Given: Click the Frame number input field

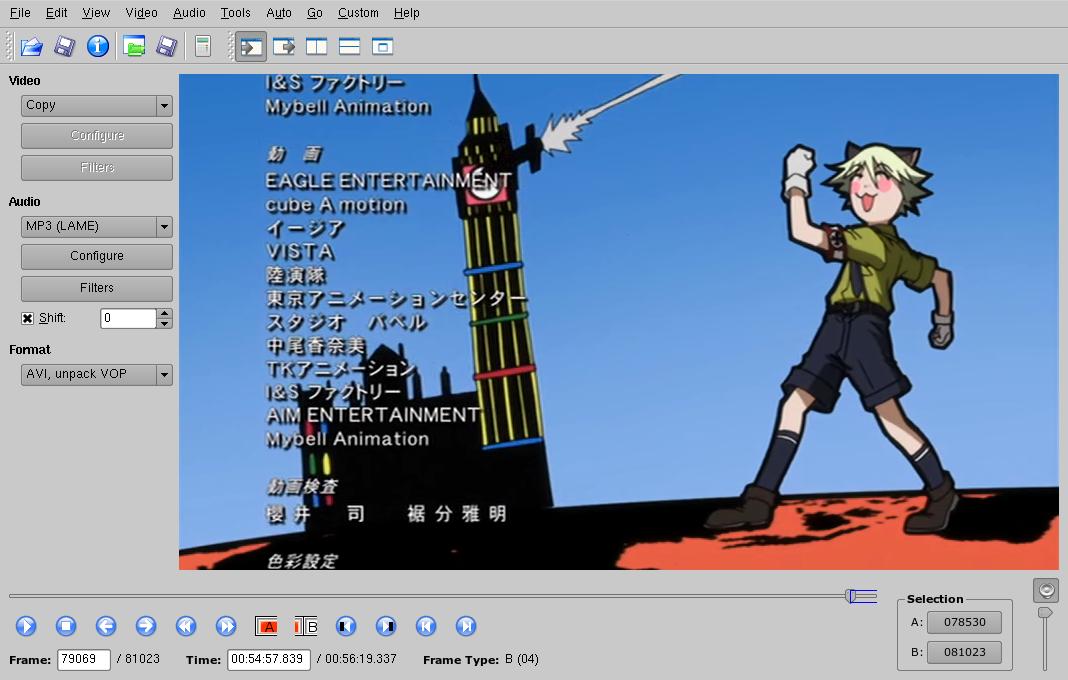Looking at the screenshot, I should 84,660.
